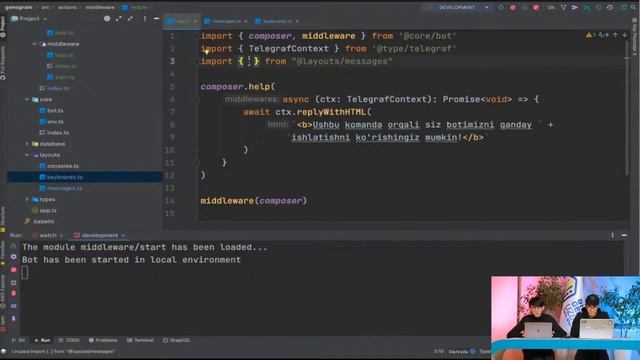The height and width of the screenshot is (360, 640).
Task: Switch to the messages.ts editor tab
Action: 227,21
